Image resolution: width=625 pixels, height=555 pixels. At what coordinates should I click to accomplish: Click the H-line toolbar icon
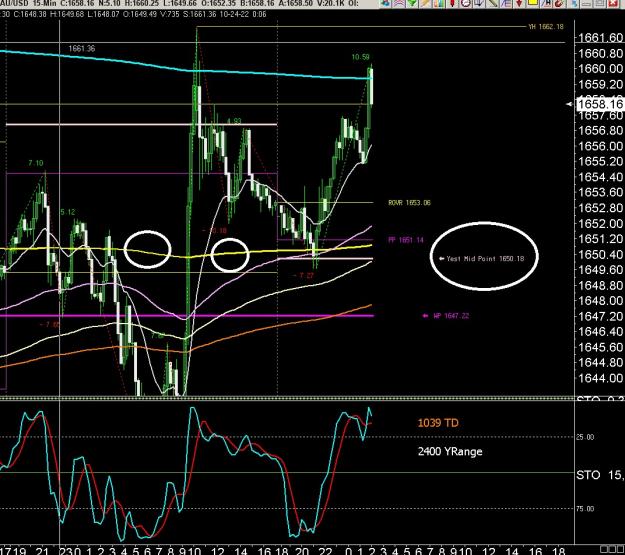pyautogui.click(x=546, y=3)
